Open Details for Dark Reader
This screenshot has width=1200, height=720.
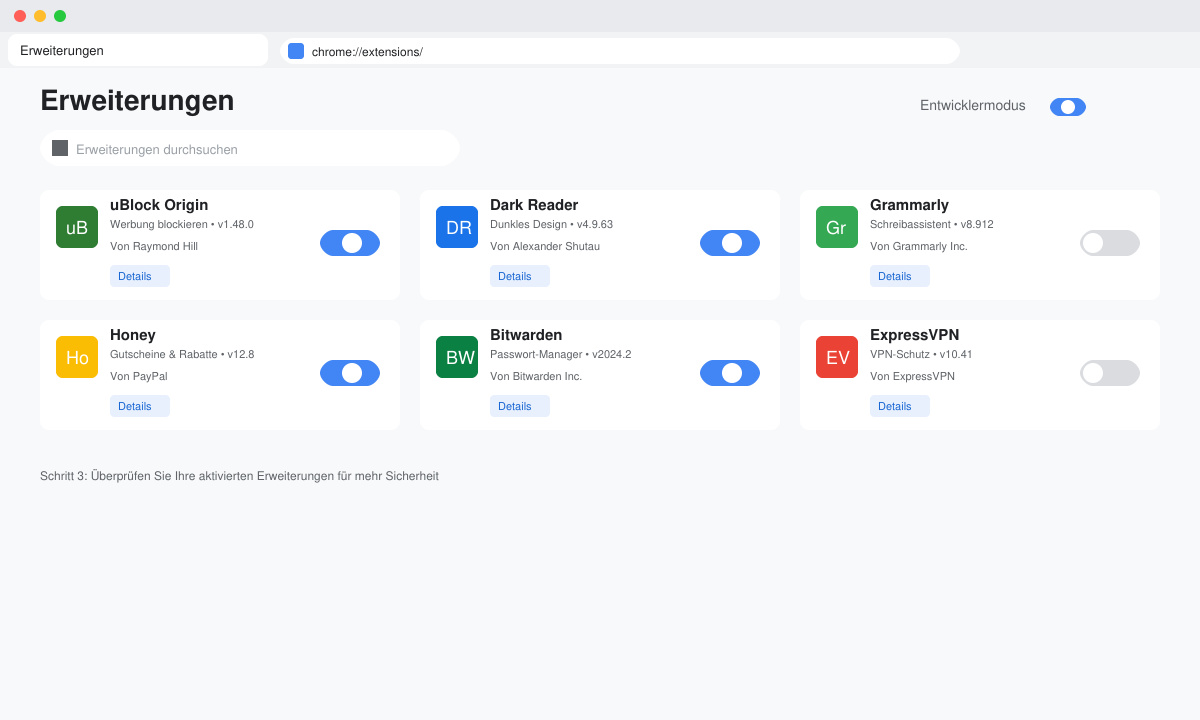[520, 276]
